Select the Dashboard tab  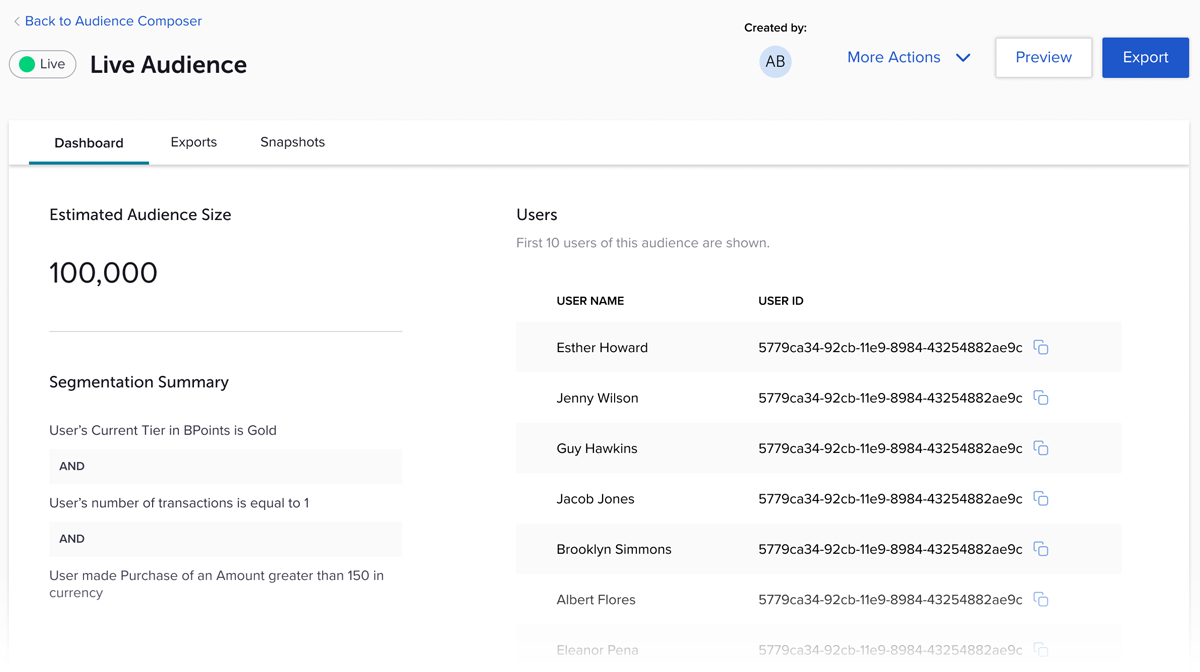[89, 143]
